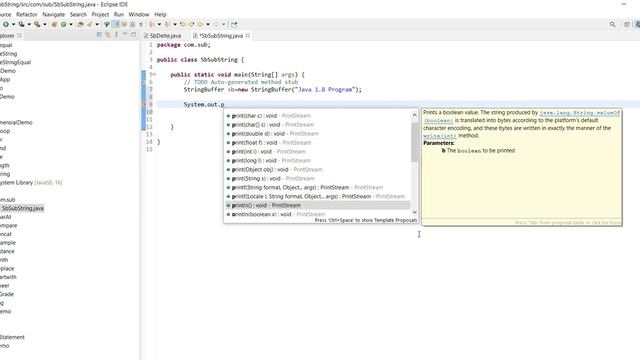Viewport: 640px width, 360px height.
Task: Click the Open Perspective icon
Action: (x=627, y=24)
